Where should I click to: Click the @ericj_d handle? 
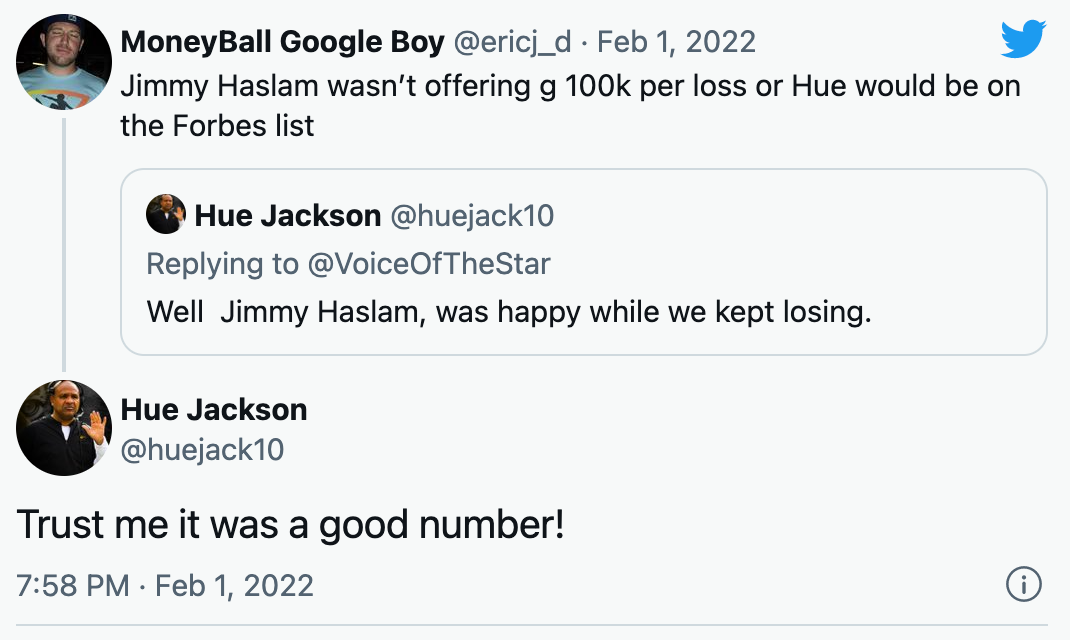click(x=513, y=42)
